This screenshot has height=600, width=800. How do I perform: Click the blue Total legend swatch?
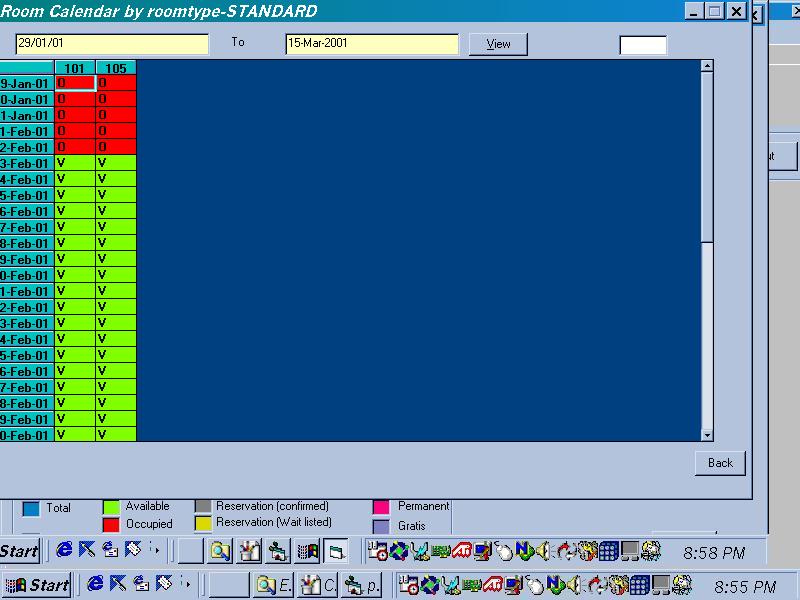coord(31,509)
